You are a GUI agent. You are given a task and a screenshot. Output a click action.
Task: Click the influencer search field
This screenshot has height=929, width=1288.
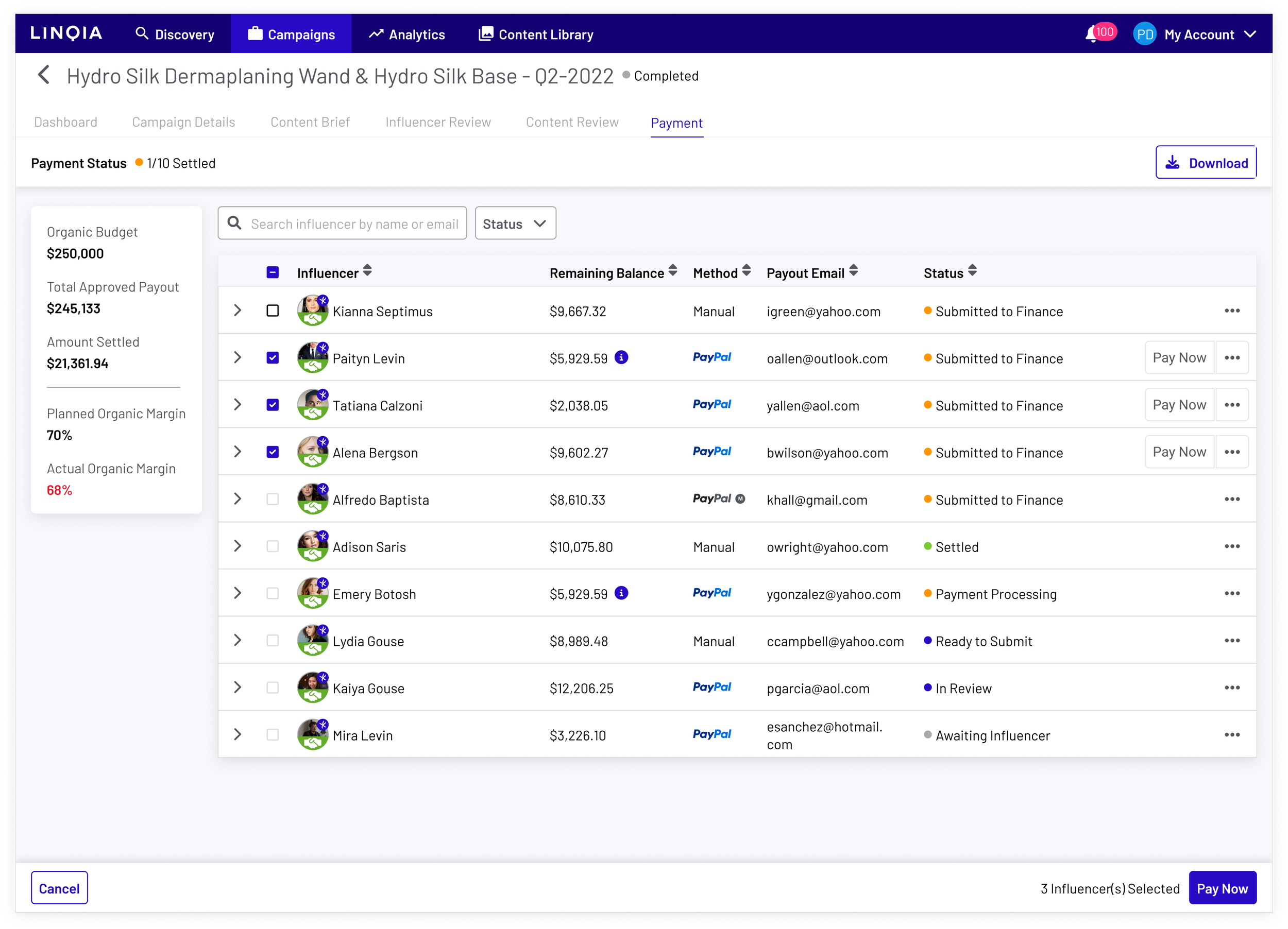click(x=353, y=223)
